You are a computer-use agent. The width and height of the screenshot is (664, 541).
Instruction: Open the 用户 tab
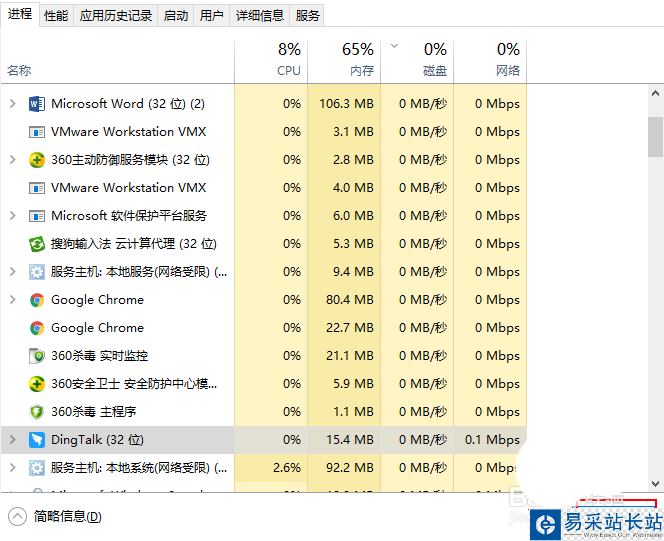tap(211, 16)
